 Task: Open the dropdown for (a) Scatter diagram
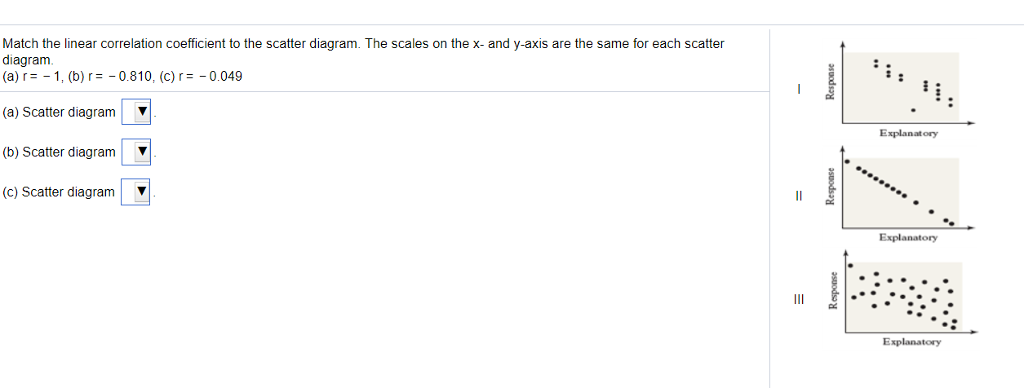[136, 112]
